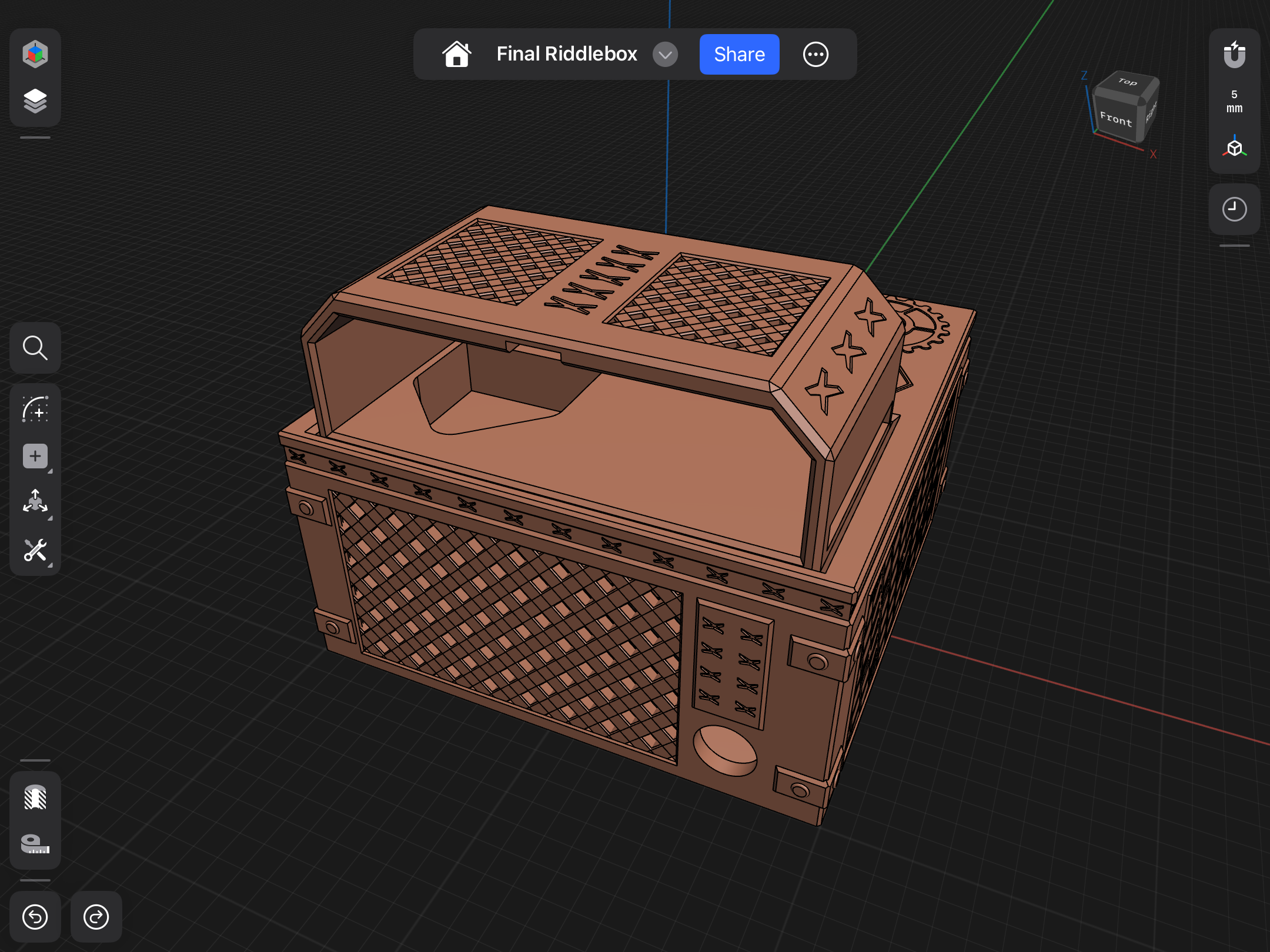Go to the home screen
The image size is (1270, 952).
[457, 54]
